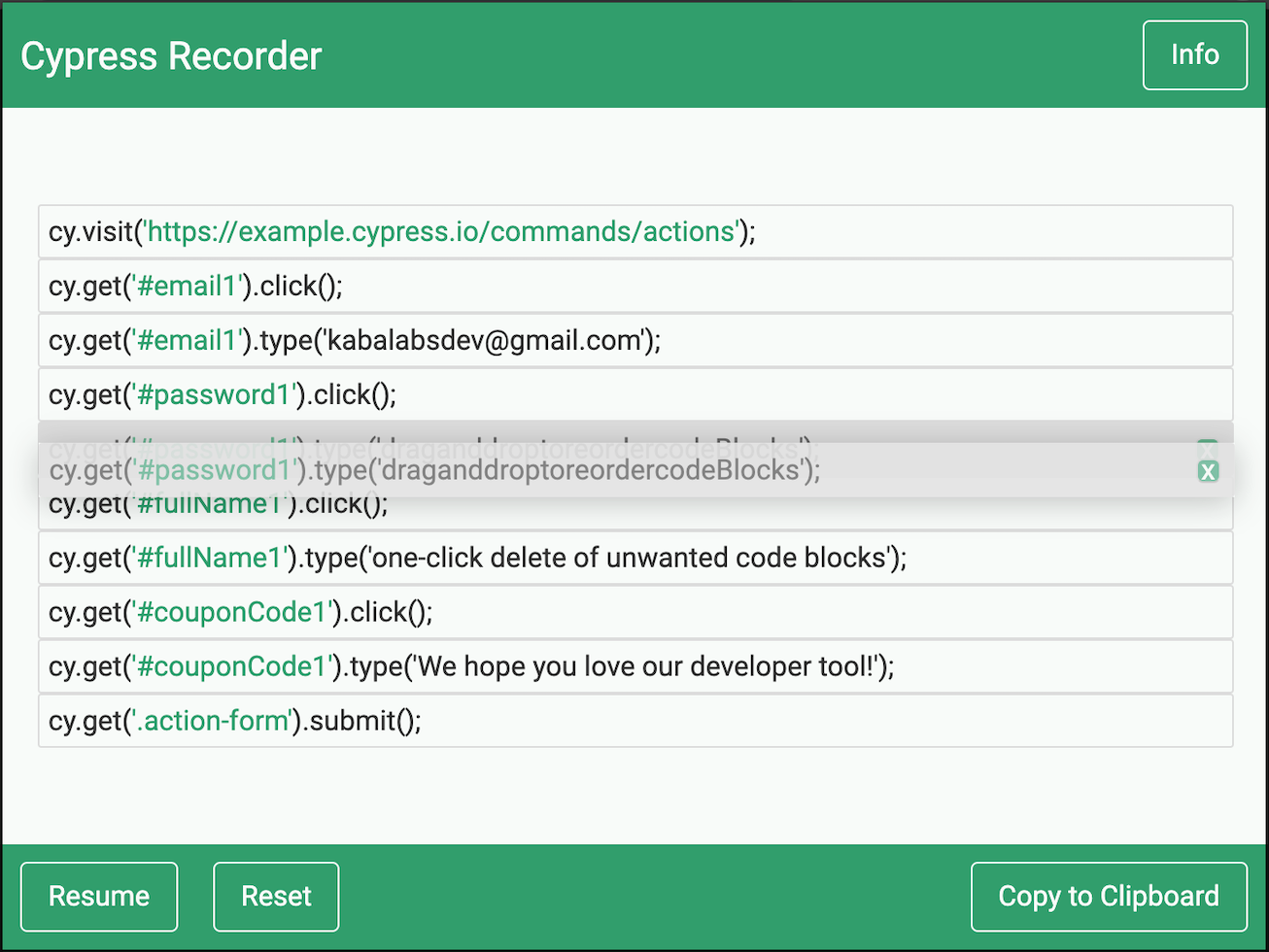This screenshot has height=952, width=1269.
Task: Copy the recorded code to clipboard
Action: point(1108,896)
